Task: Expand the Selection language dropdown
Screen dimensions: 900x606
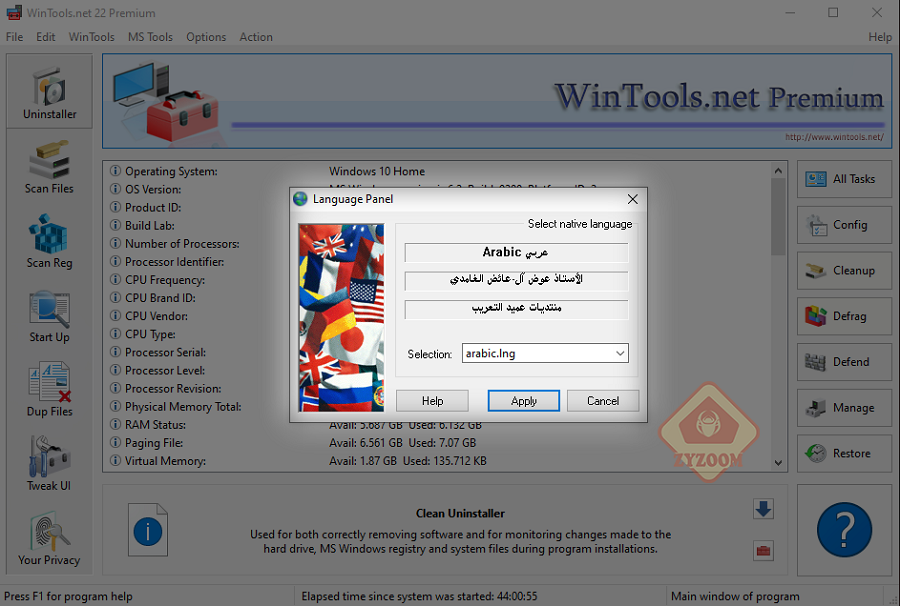Action: [620, 354]
